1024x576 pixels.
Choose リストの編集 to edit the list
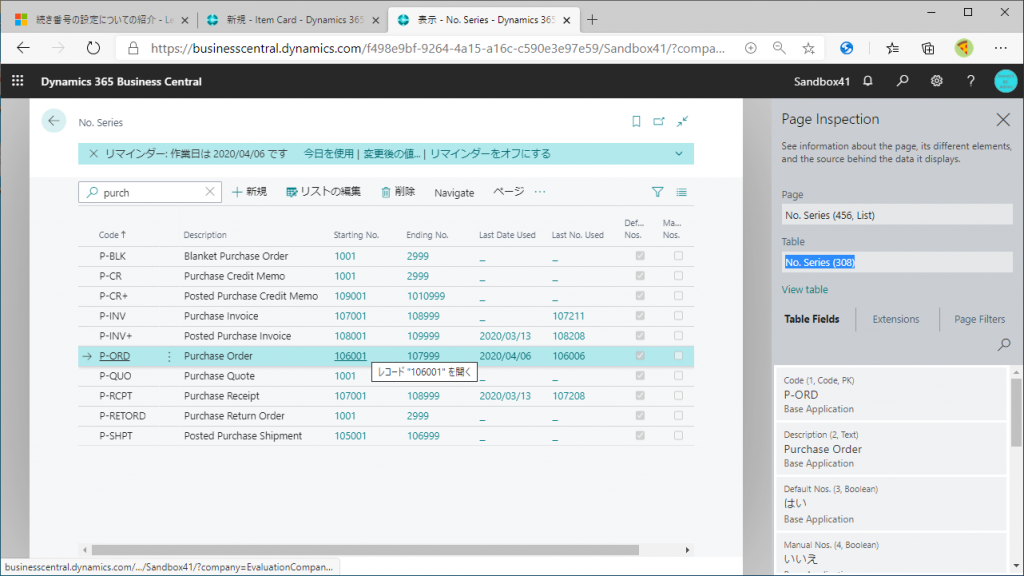coord(323,192)
